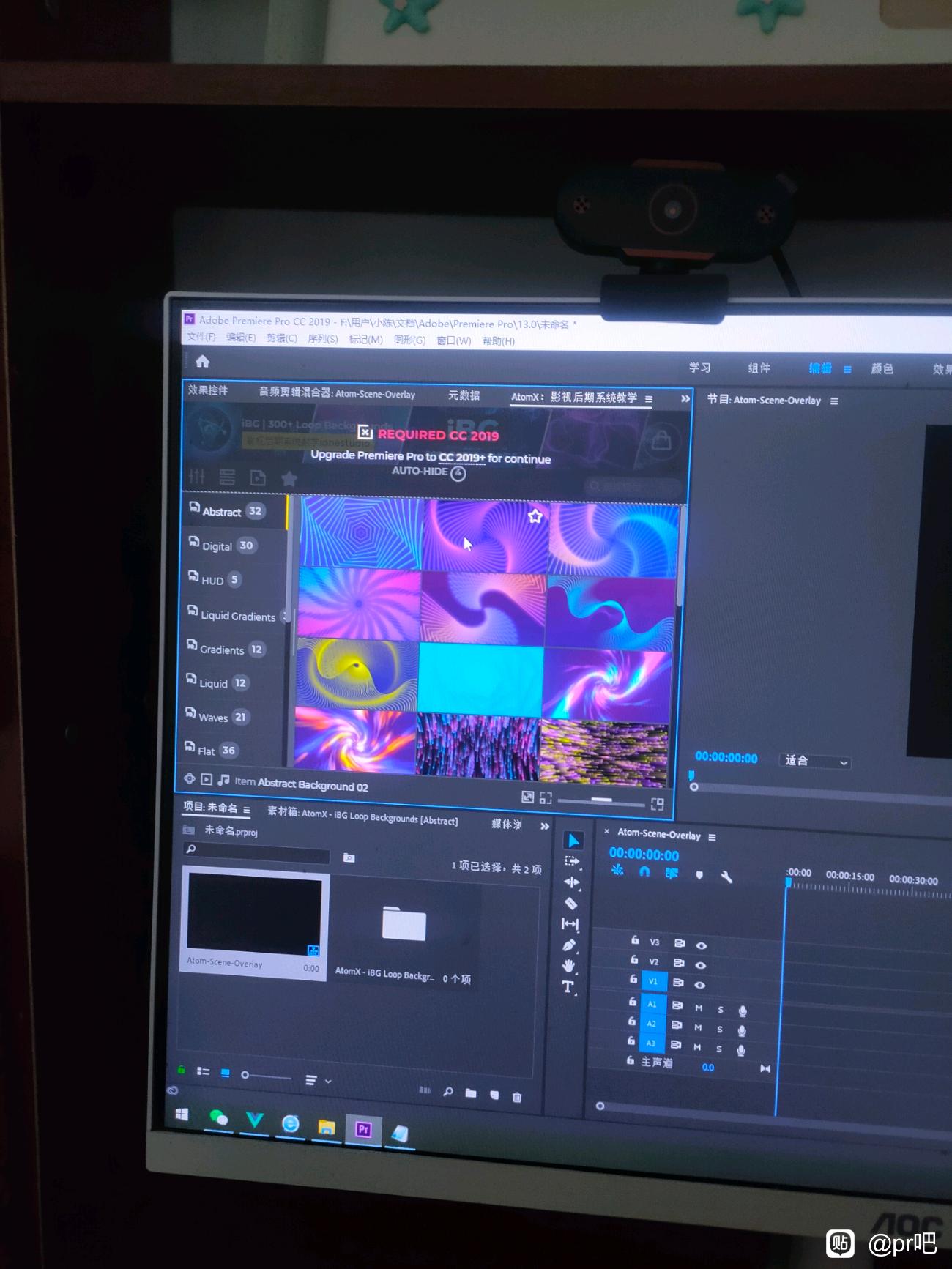Toggle linked selection in timeline
The image size is (952, 1269).
click(672, 873)
